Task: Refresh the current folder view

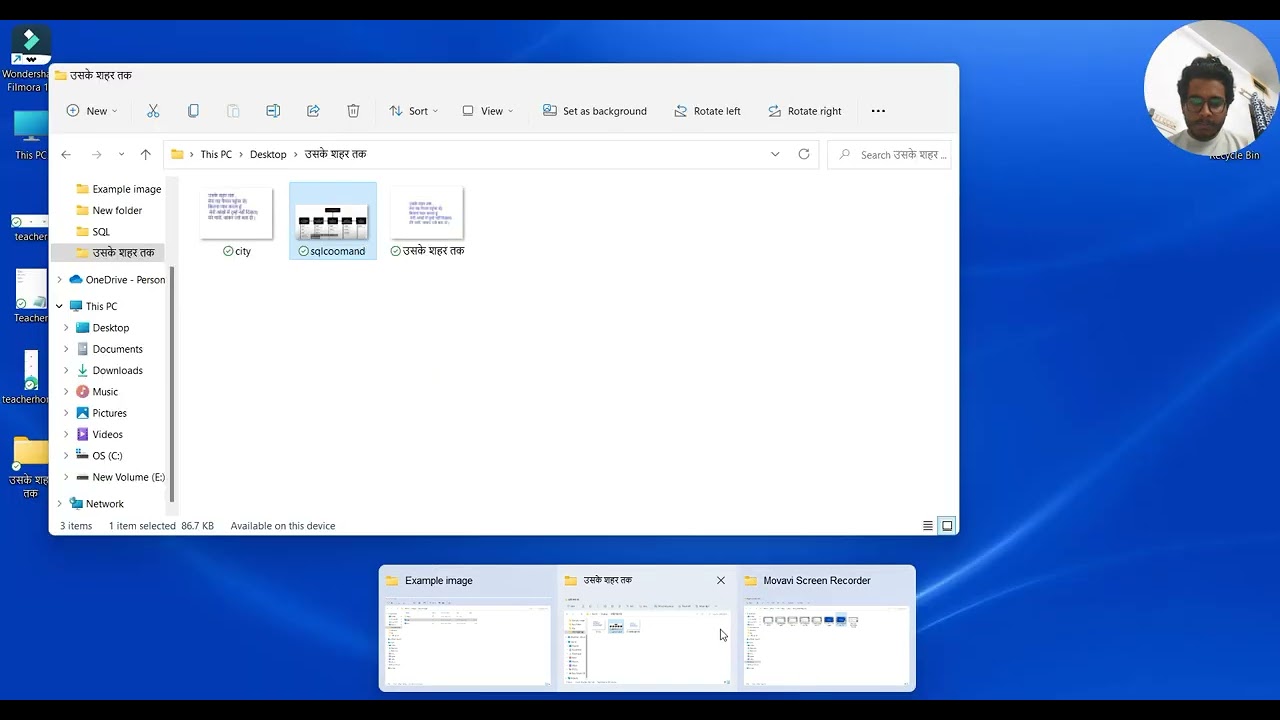Action: (803, 154)
